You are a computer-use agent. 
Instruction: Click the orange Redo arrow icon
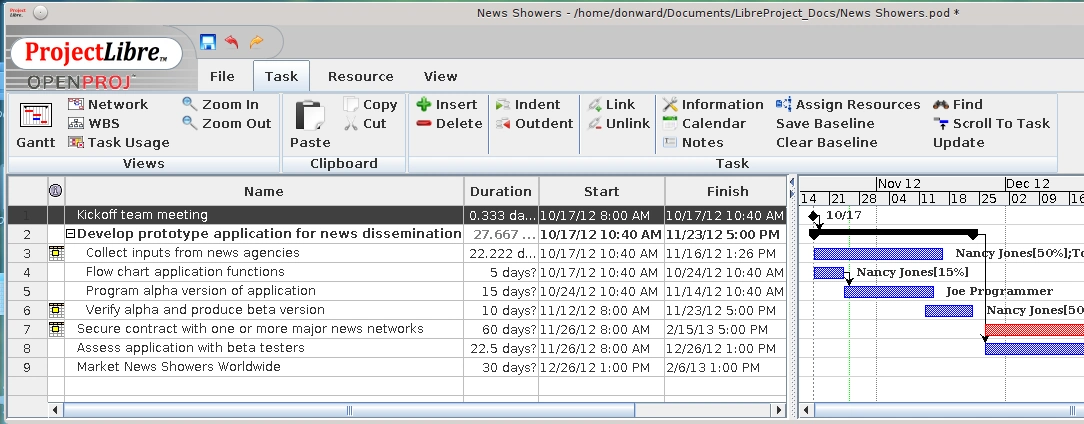(256, 42)
